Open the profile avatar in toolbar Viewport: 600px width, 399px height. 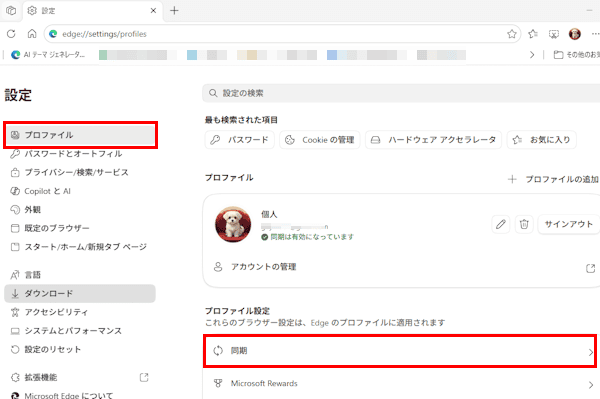click(574, 34)
